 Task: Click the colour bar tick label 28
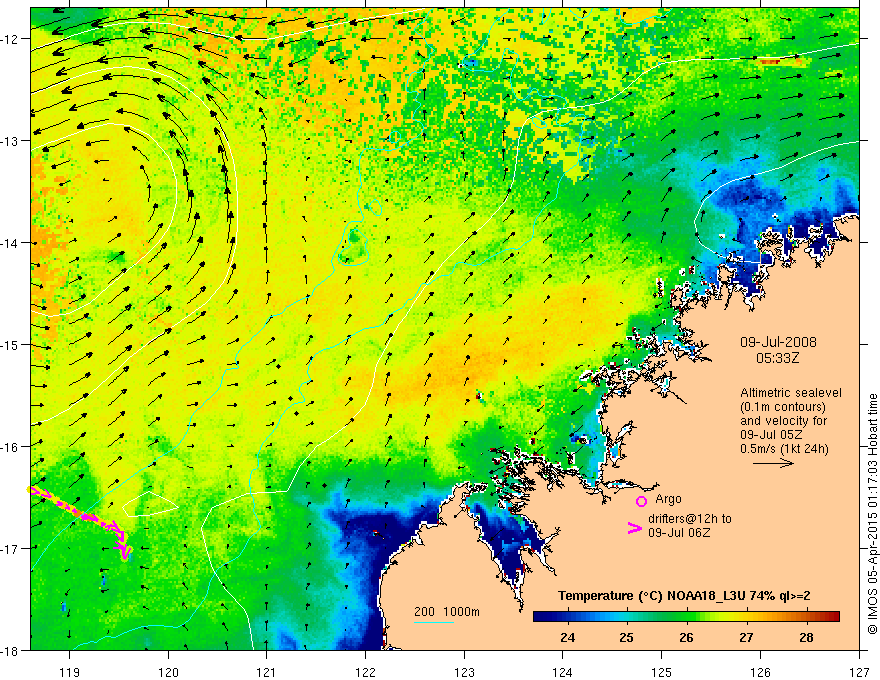coord(806,638)
